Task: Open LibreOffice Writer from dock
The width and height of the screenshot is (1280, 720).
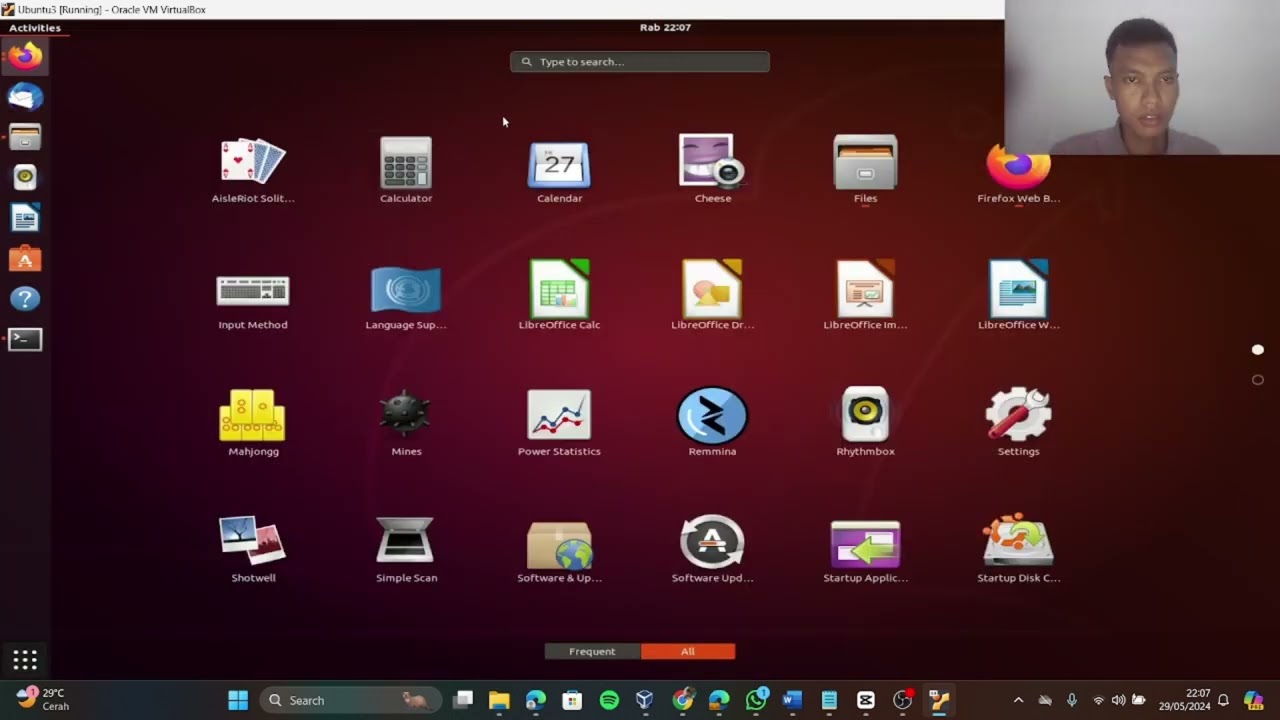Action: (x=25, y=218)
